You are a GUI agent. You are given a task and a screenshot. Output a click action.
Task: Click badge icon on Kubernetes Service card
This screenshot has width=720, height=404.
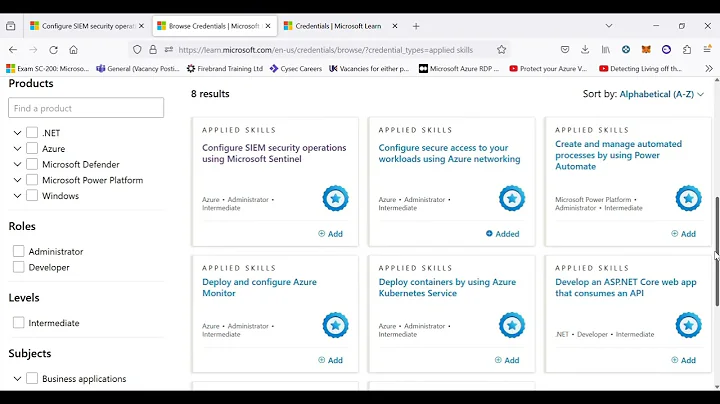(x=512, y=325)
